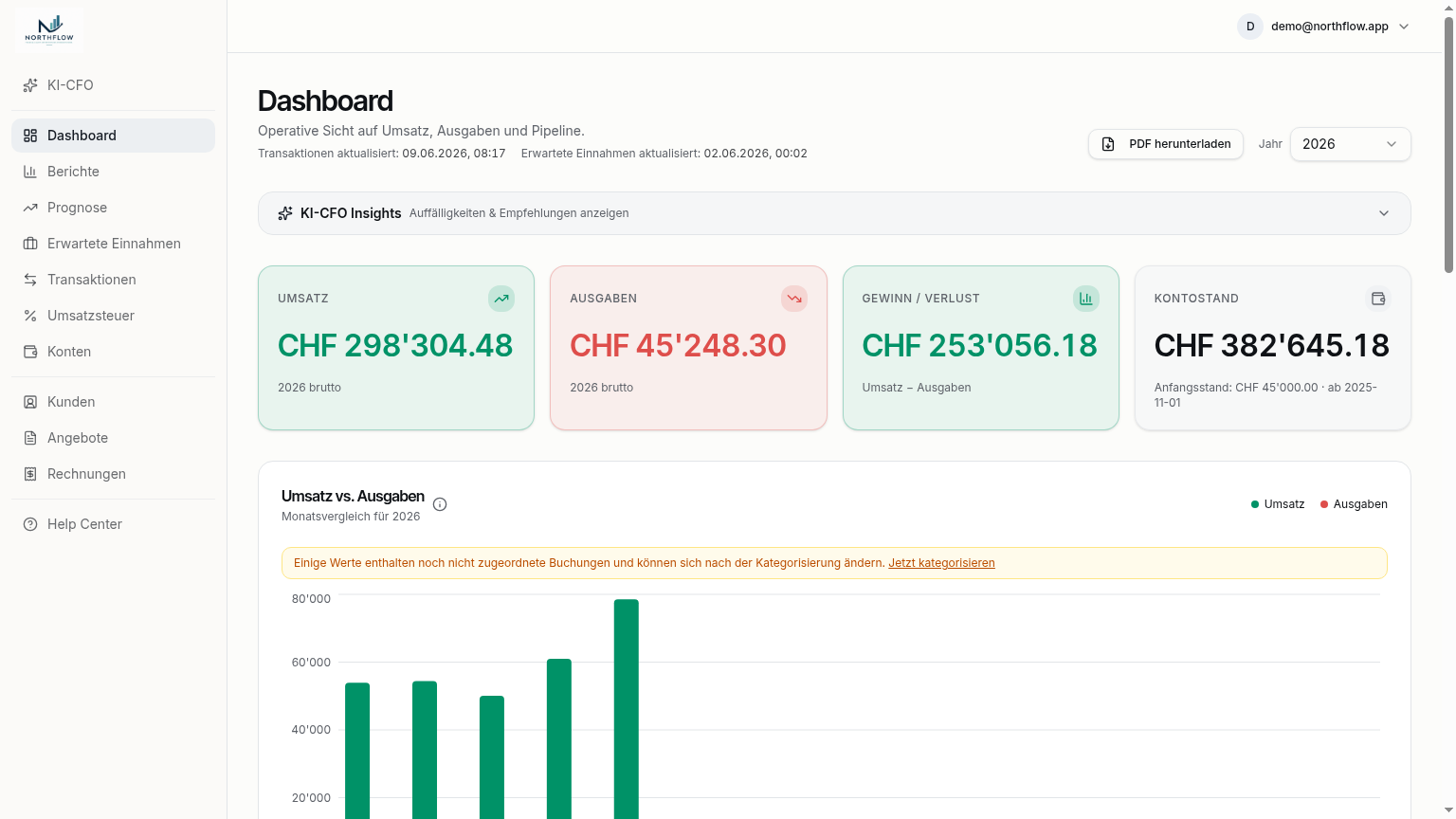
Task: Click the Gewinn amount CHF 253'056.18
Action: pyautogui.click(x=979, y=345)
